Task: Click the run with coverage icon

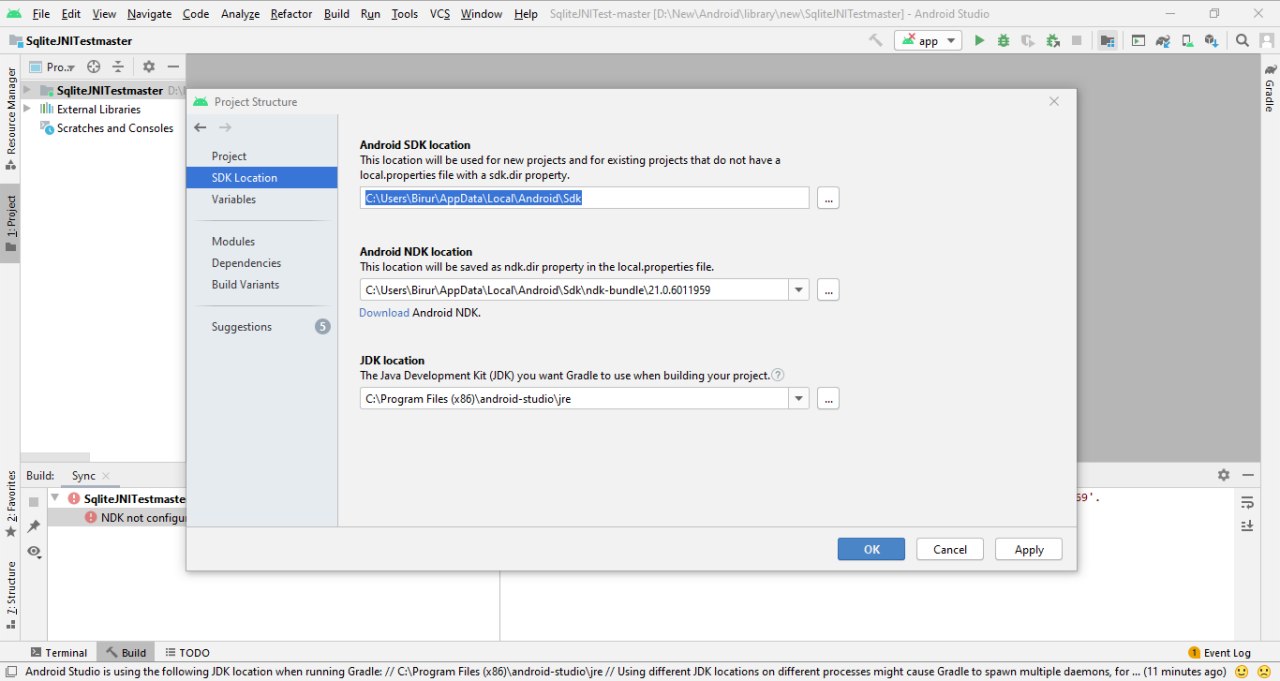Action: [x=1027, y=41]
